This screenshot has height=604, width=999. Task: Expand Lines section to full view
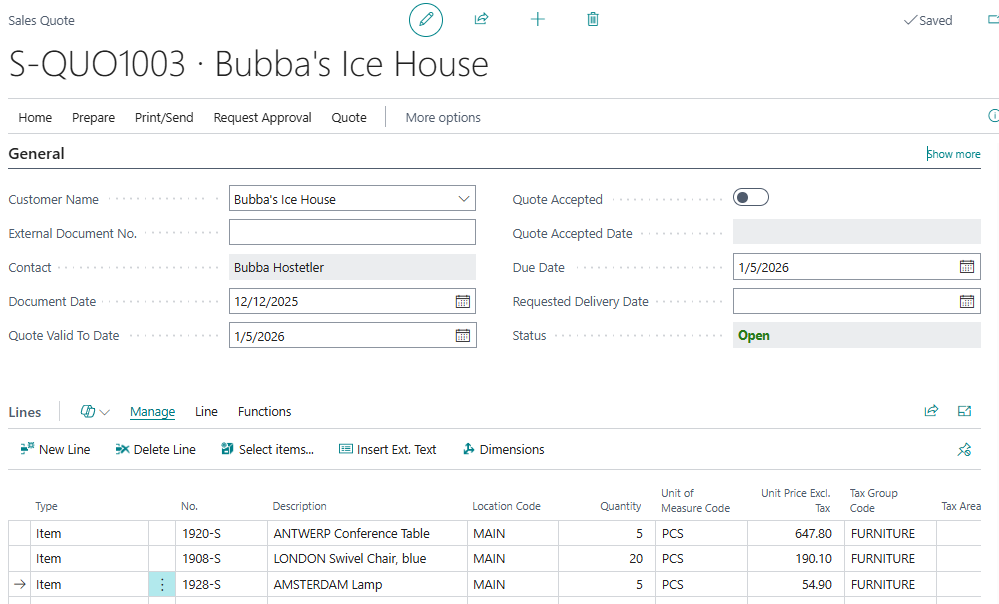tap(964, 411)
